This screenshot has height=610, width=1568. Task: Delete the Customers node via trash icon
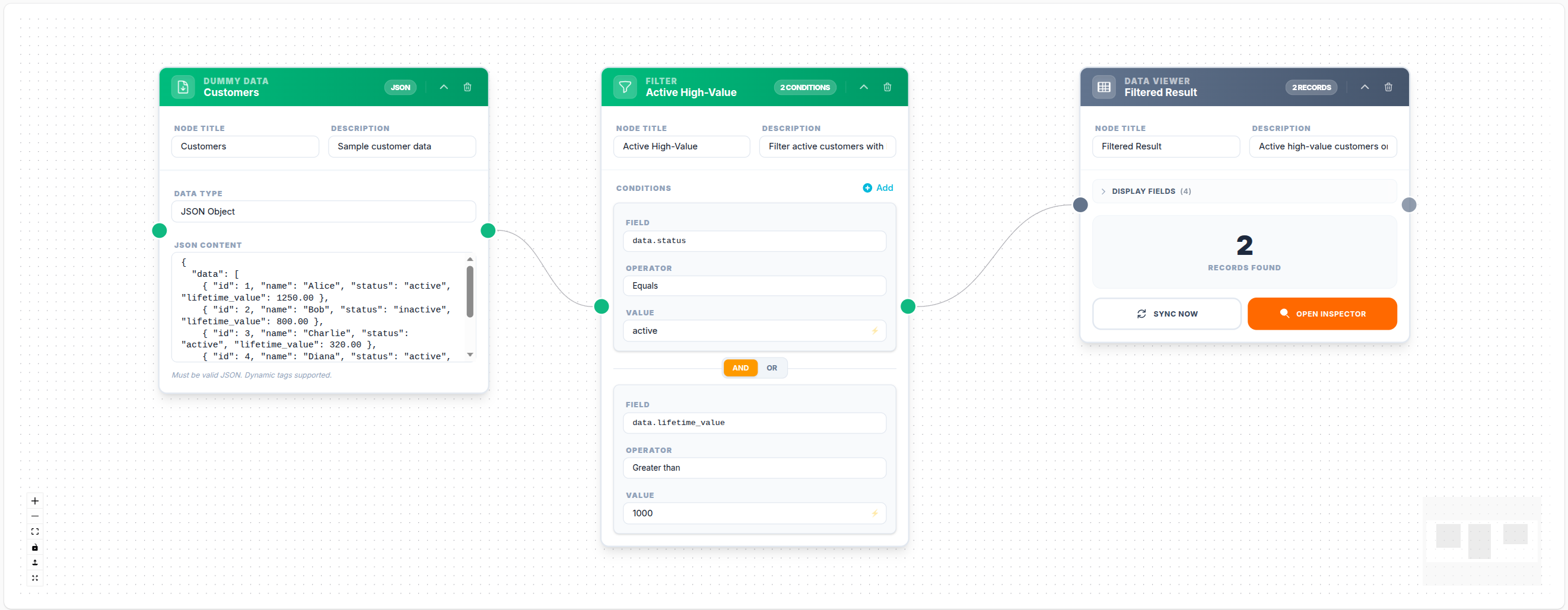[467, 87]
